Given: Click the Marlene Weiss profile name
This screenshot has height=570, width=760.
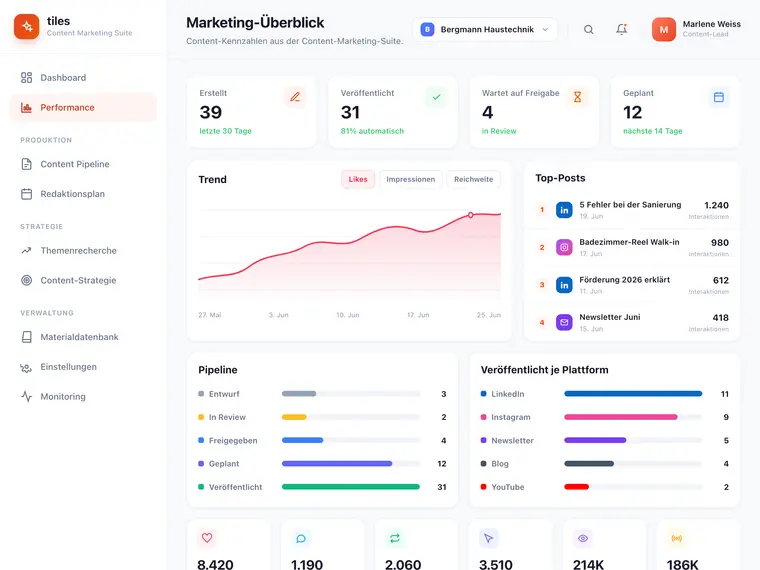Looking at the screenshot, I should click(712, 24).
